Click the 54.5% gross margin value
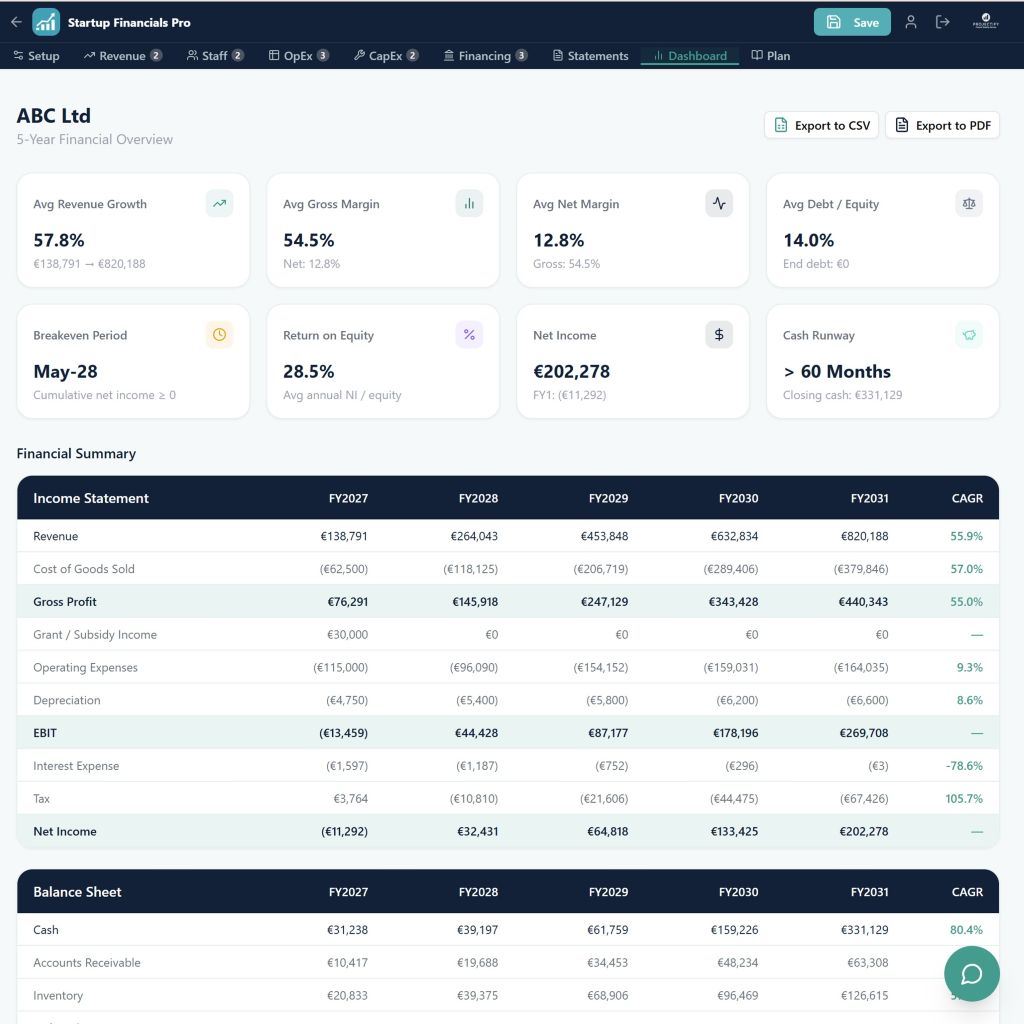Viewport: 1024px width, 1024px height. [308, 240]
